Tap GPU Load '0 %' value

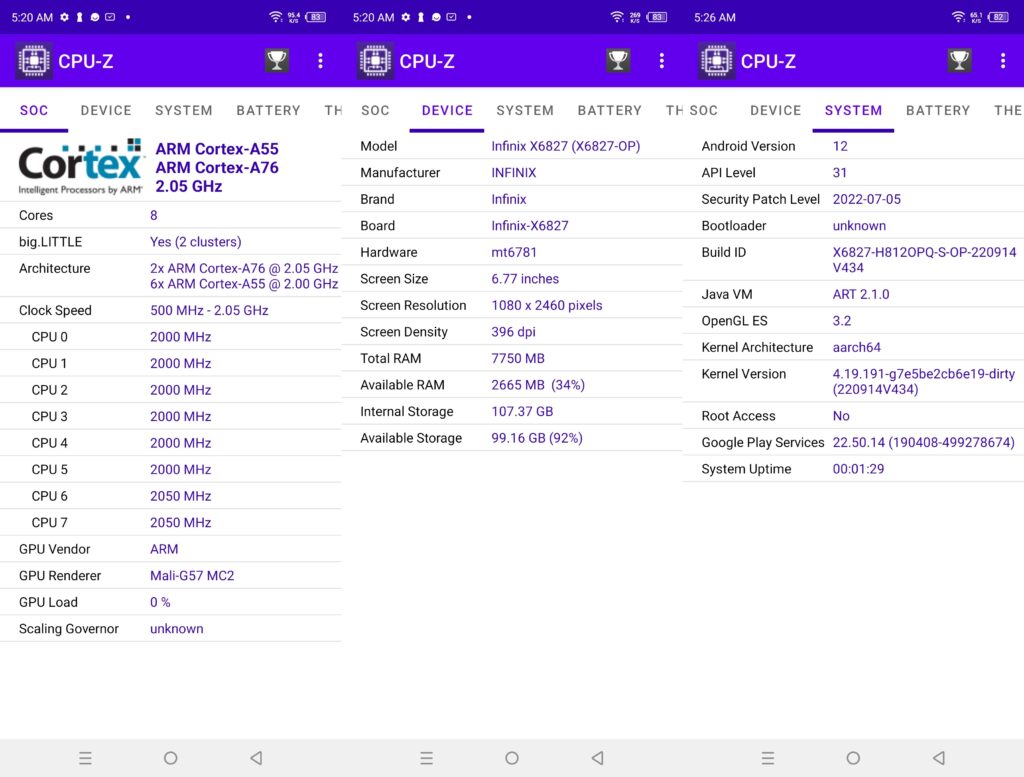coord(160,603)
